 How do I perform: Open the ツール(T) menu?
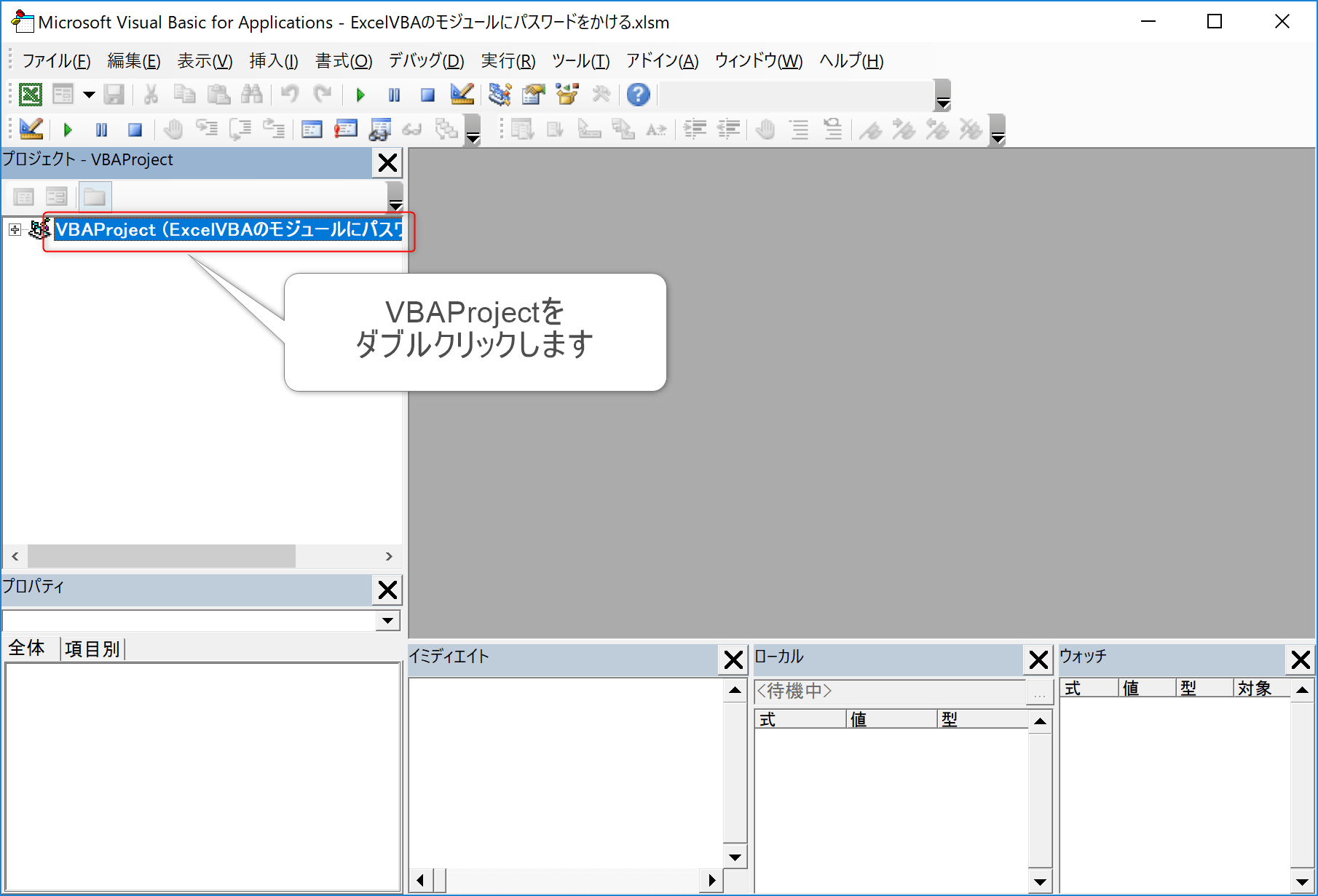pyautogui.click(x=580, y=61)
